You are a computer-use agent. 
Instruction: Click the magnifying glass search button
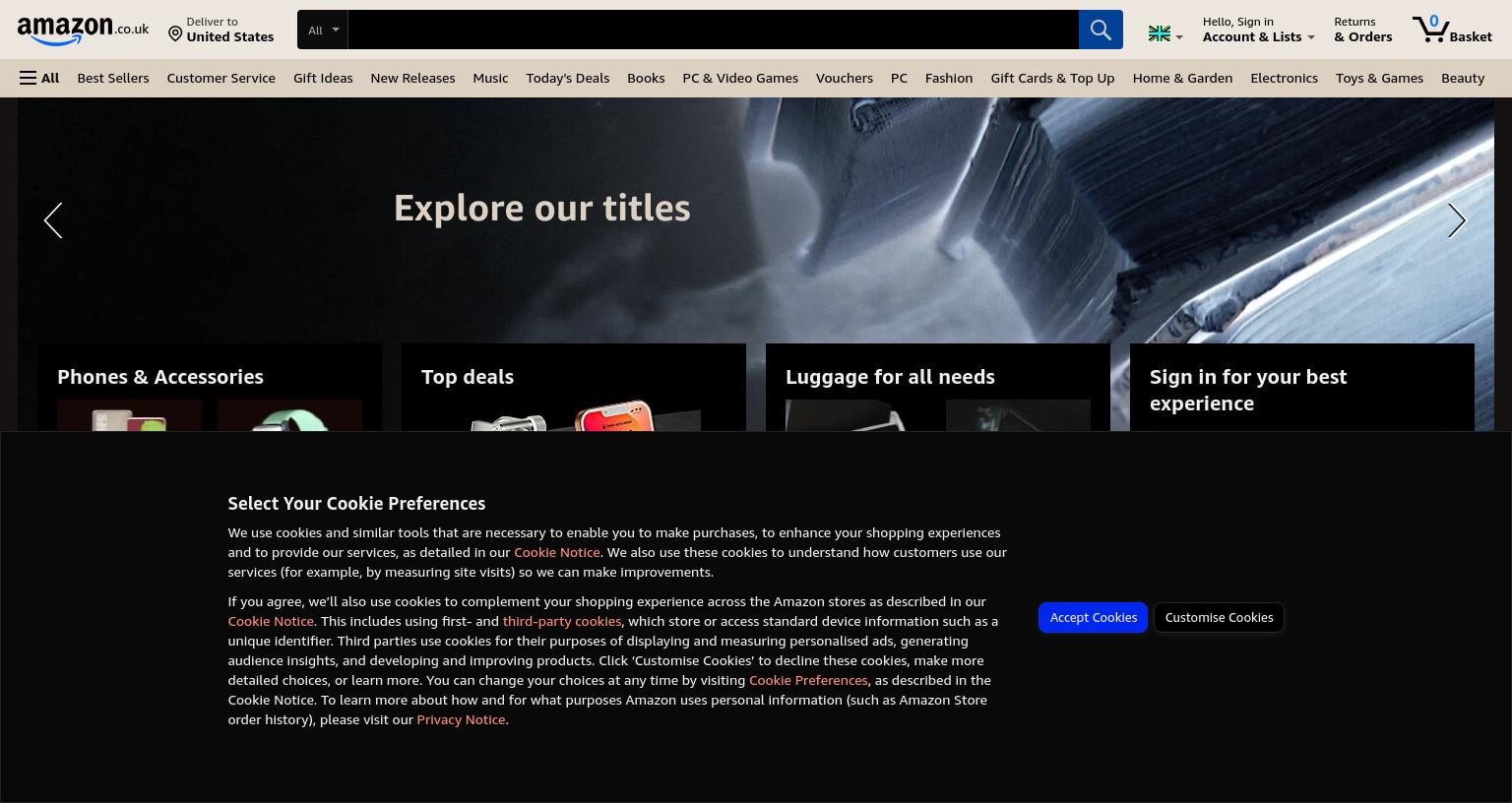[1101, 30]
